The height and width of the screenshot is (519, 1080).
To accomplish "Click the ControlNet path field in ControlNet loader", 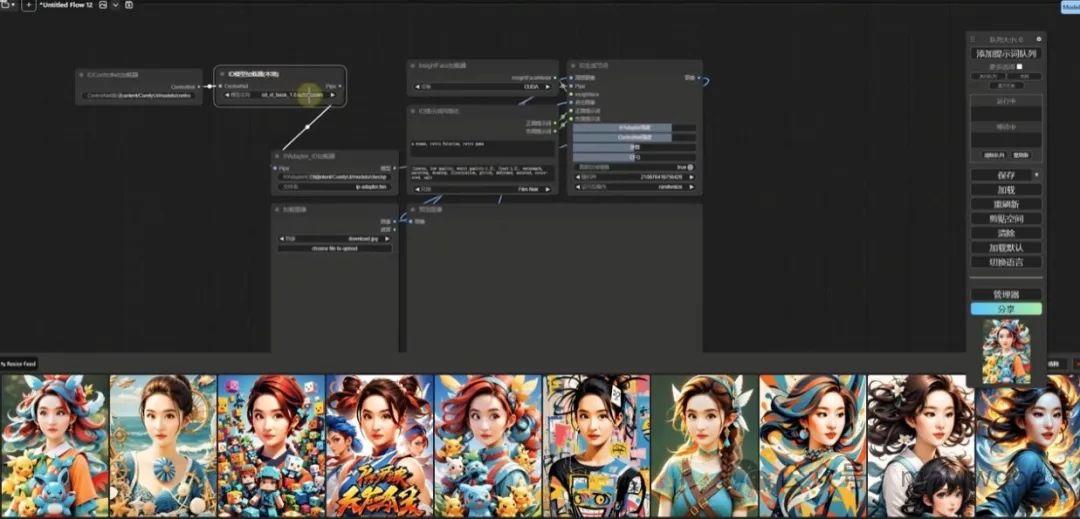I will point(138,95).
